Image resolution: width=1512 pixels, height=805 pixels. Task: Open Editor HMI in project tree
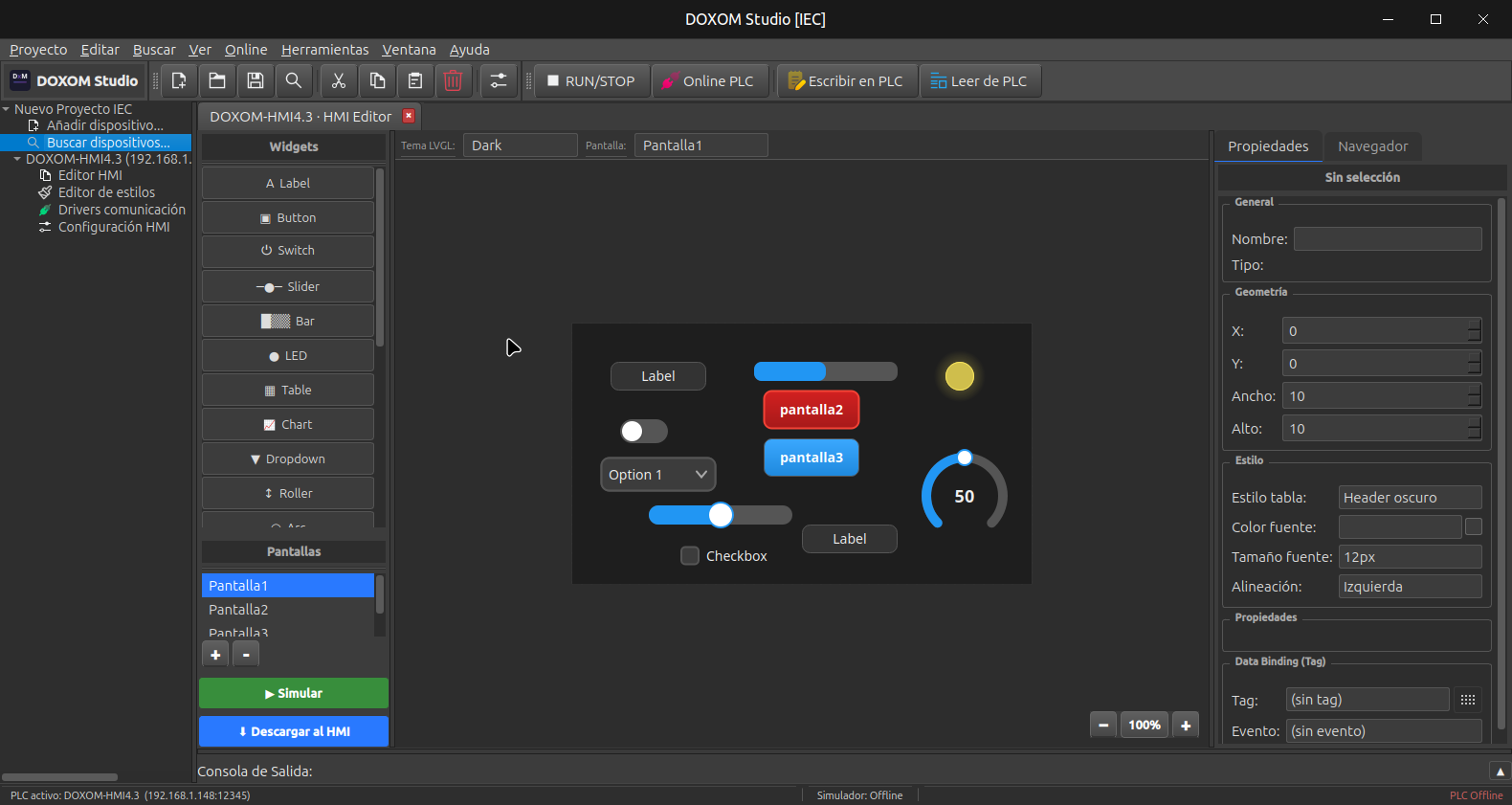(90, 175)
